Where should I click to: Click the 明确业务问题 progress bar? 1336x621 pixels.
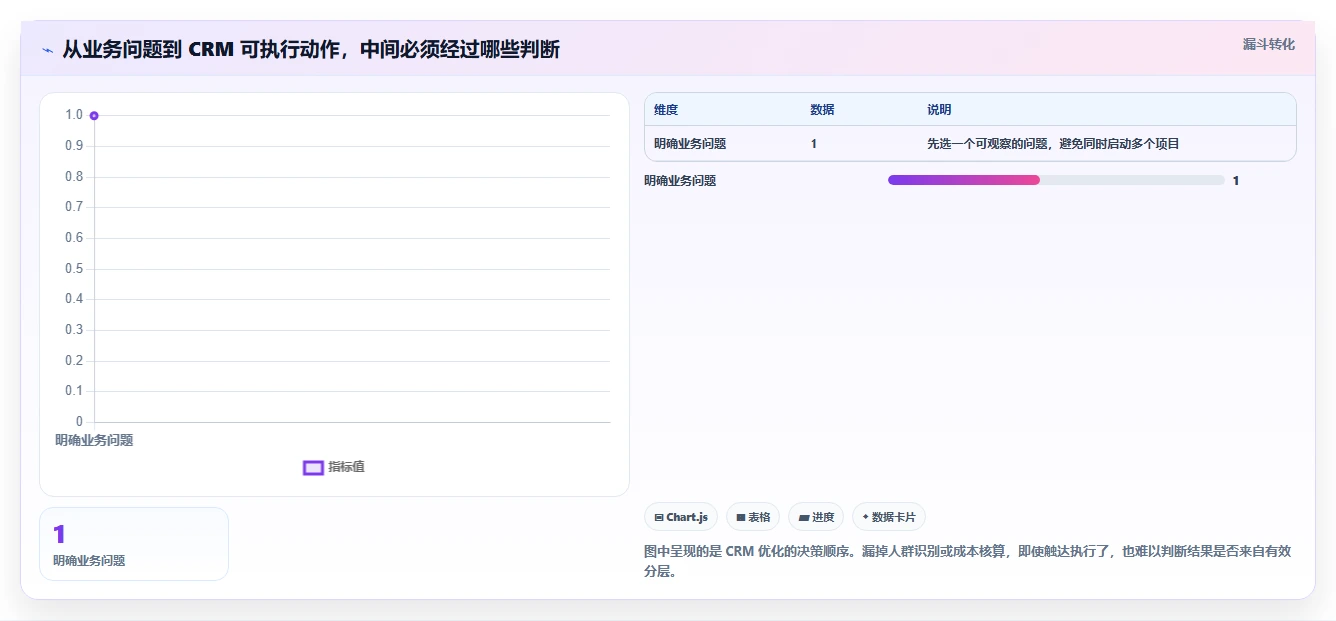1056,180
